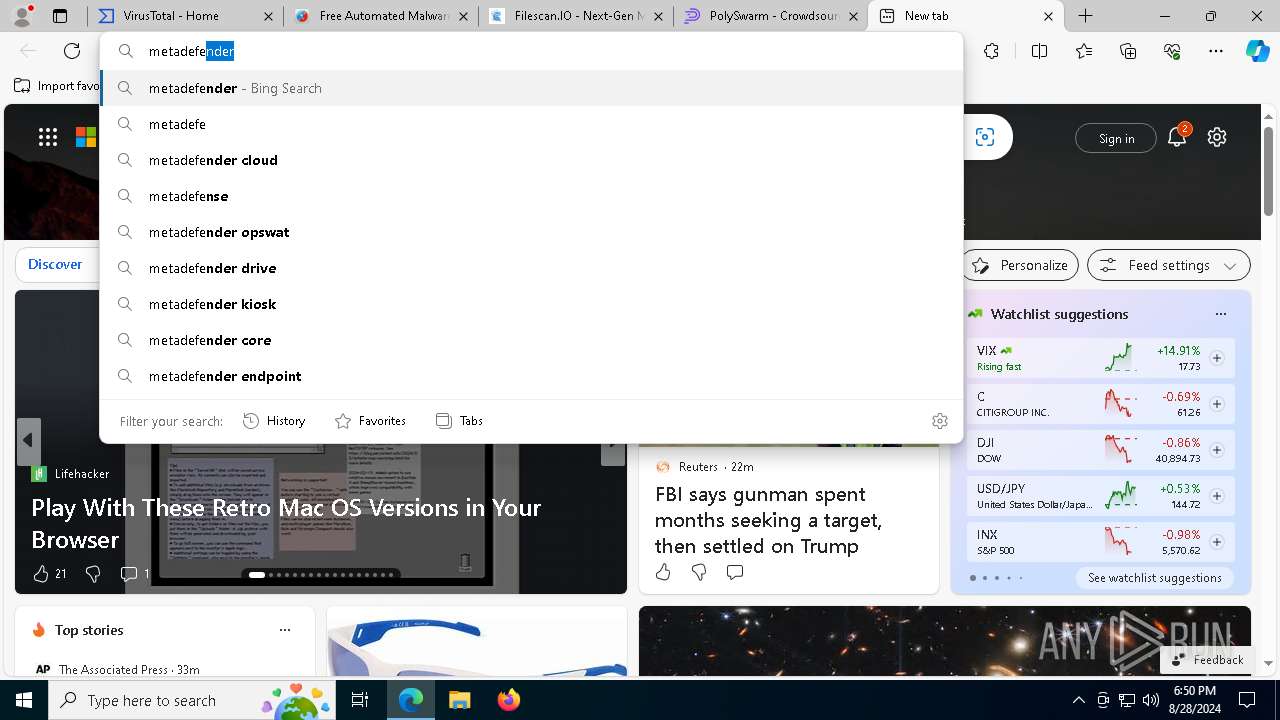1280x720 pixels.
Task: Click See watchlist suggestions
Action: pyautogui.click(x=1155, y=578)
